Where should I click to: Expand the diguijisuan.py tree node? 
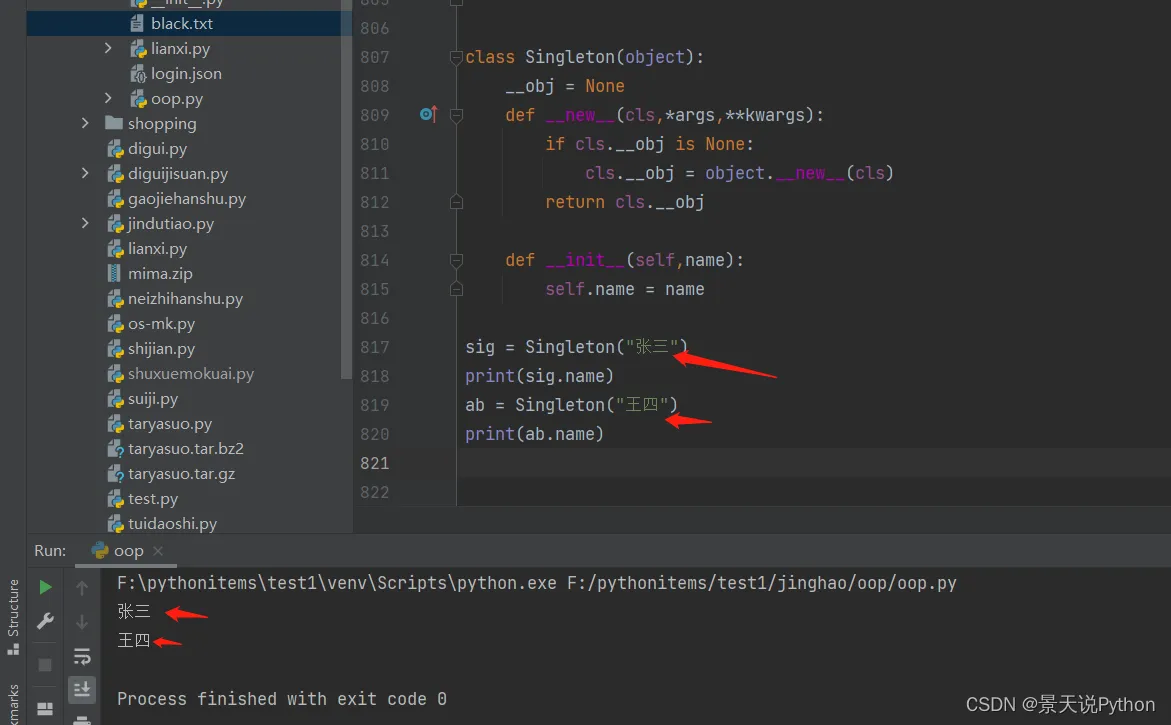coord(86,174)
